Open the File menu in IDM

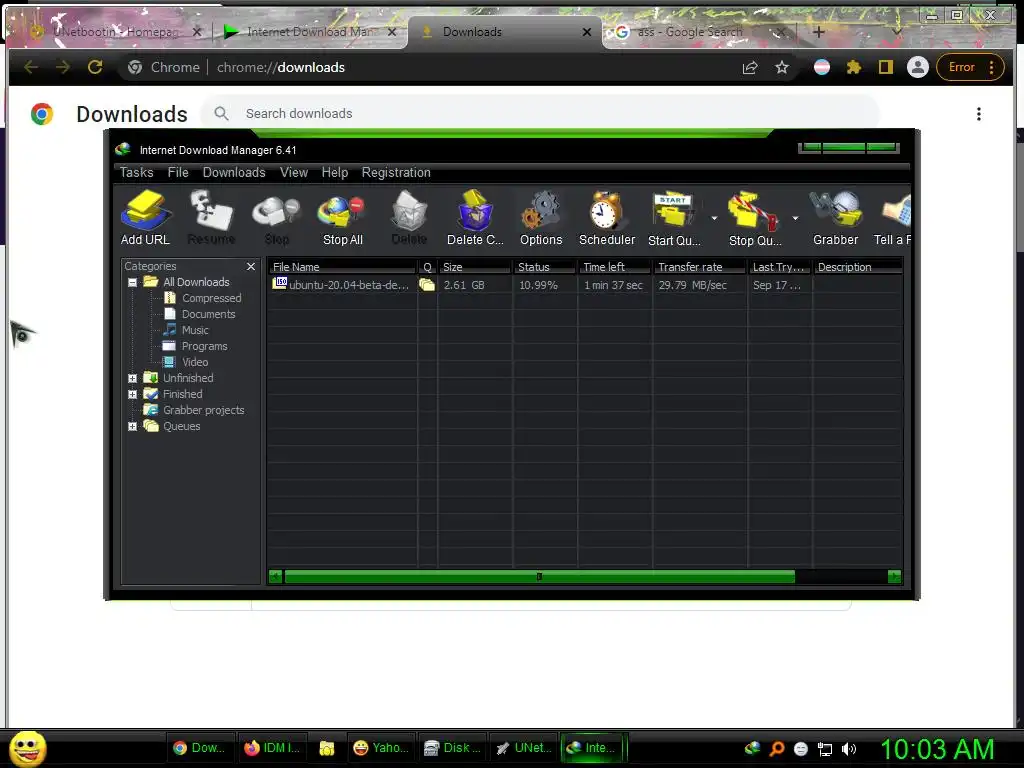coord(178,172)
